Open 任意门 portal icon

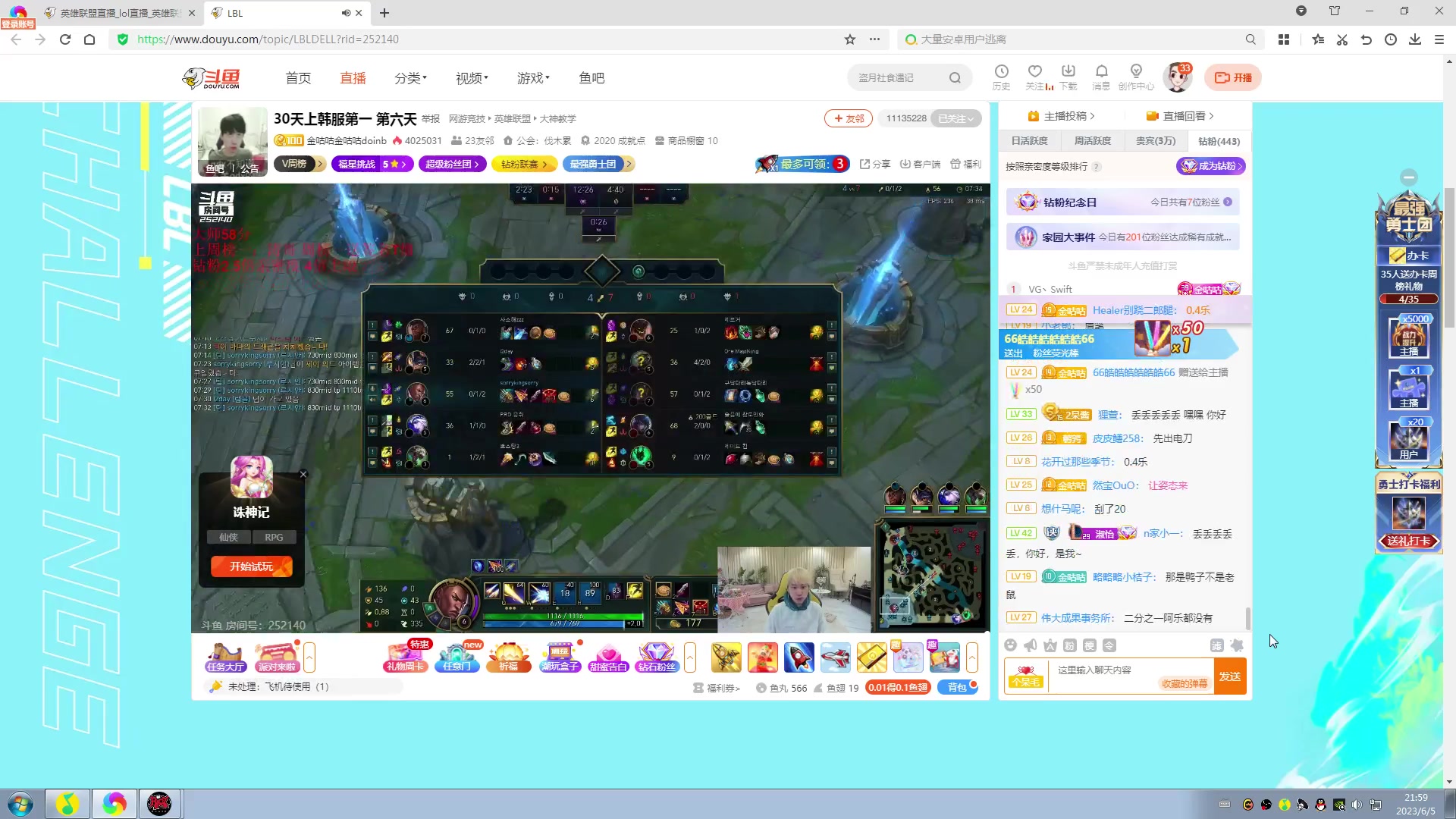point(457,657)
